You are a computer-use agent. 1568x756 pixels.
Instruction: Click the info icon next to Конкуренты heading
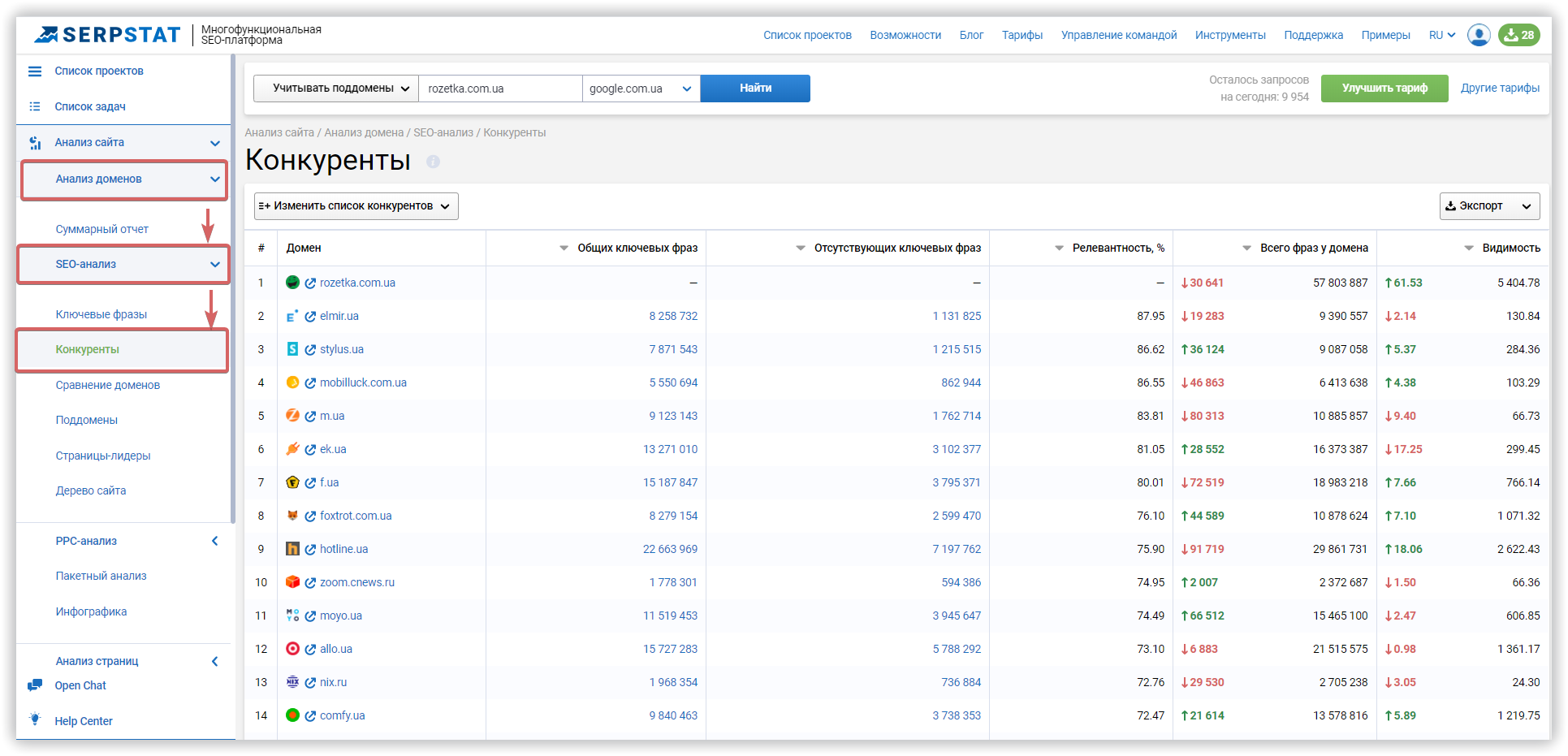[x=433, y=162]
